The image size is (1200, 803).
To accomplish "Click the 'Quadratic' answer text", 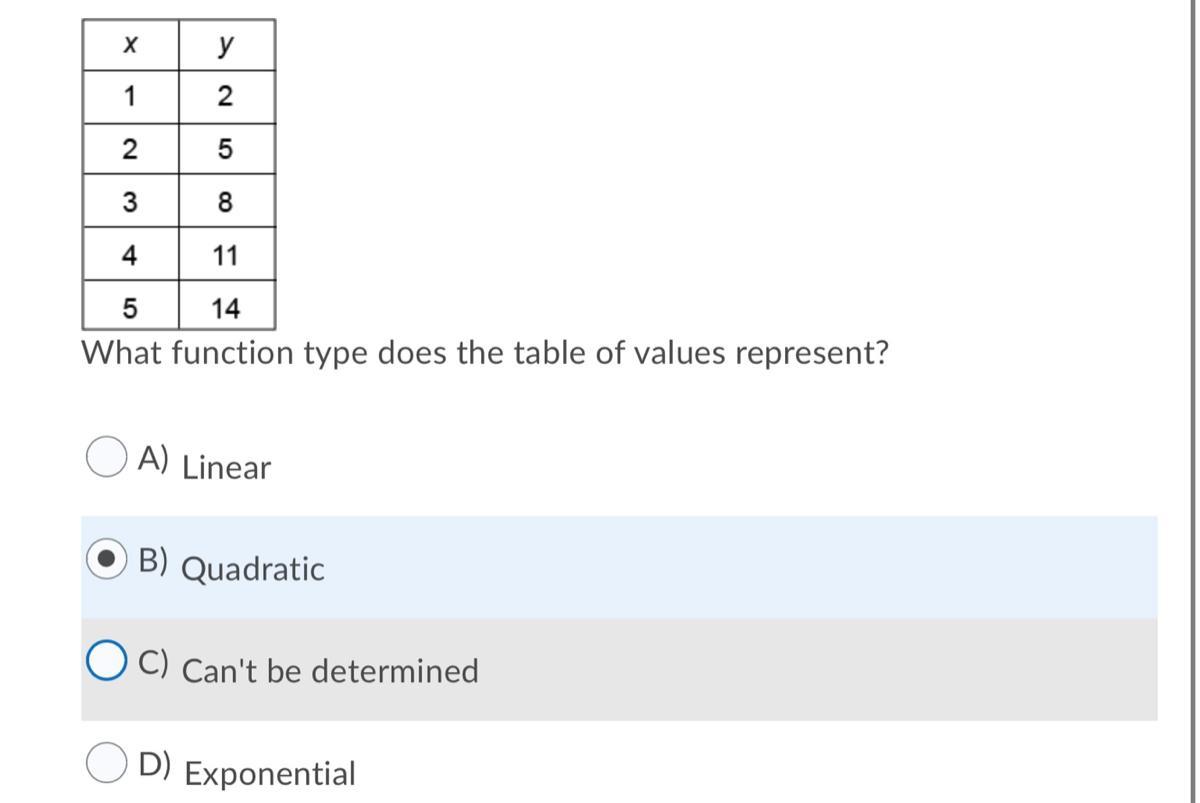I will pos(253,569).
